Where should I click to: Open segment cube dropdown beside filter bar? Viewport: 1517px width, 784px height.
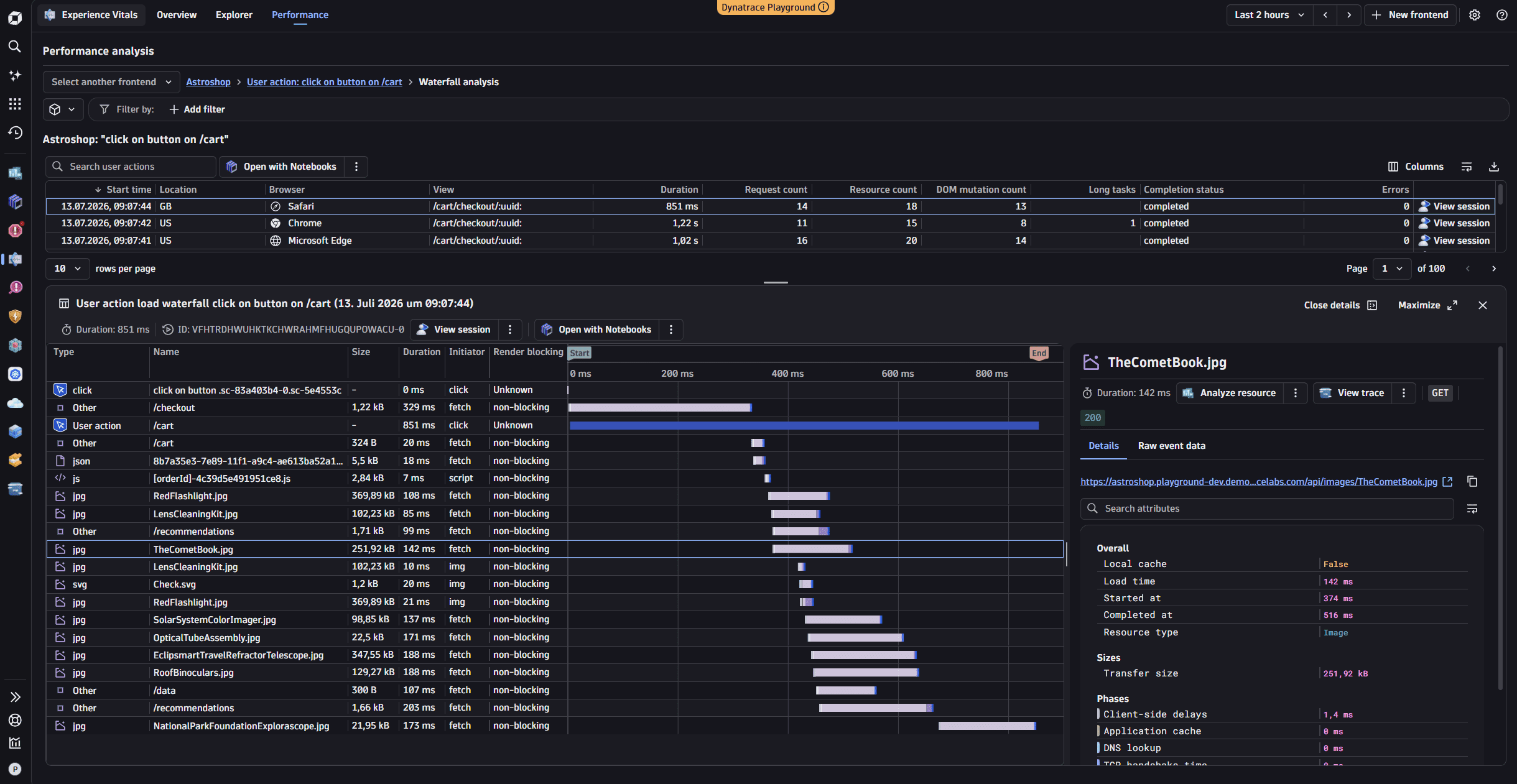point(62,109)
